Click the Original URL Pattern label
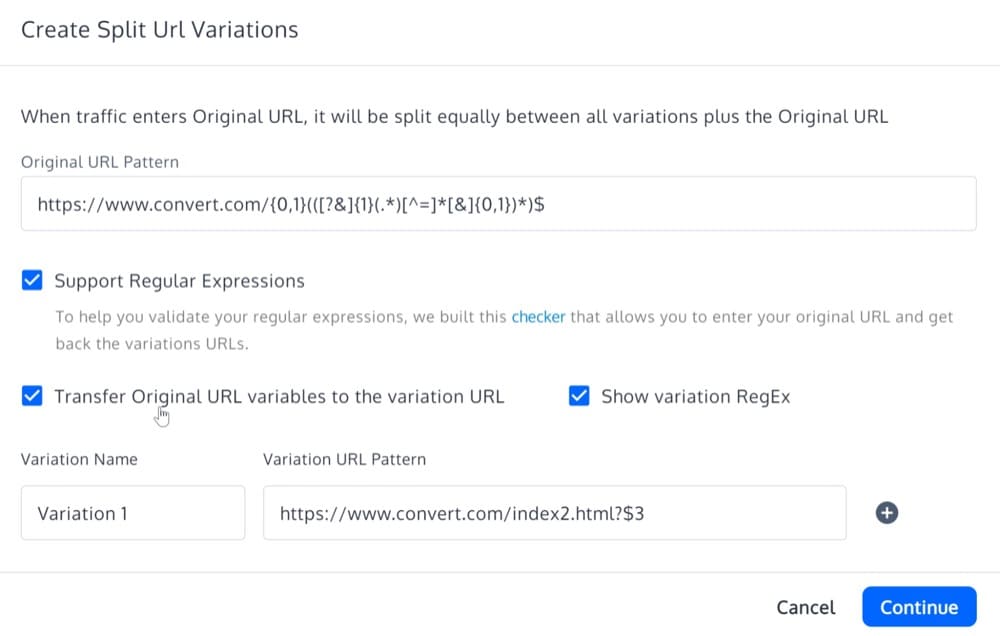 pyautogui.click(x=100, y=162)
